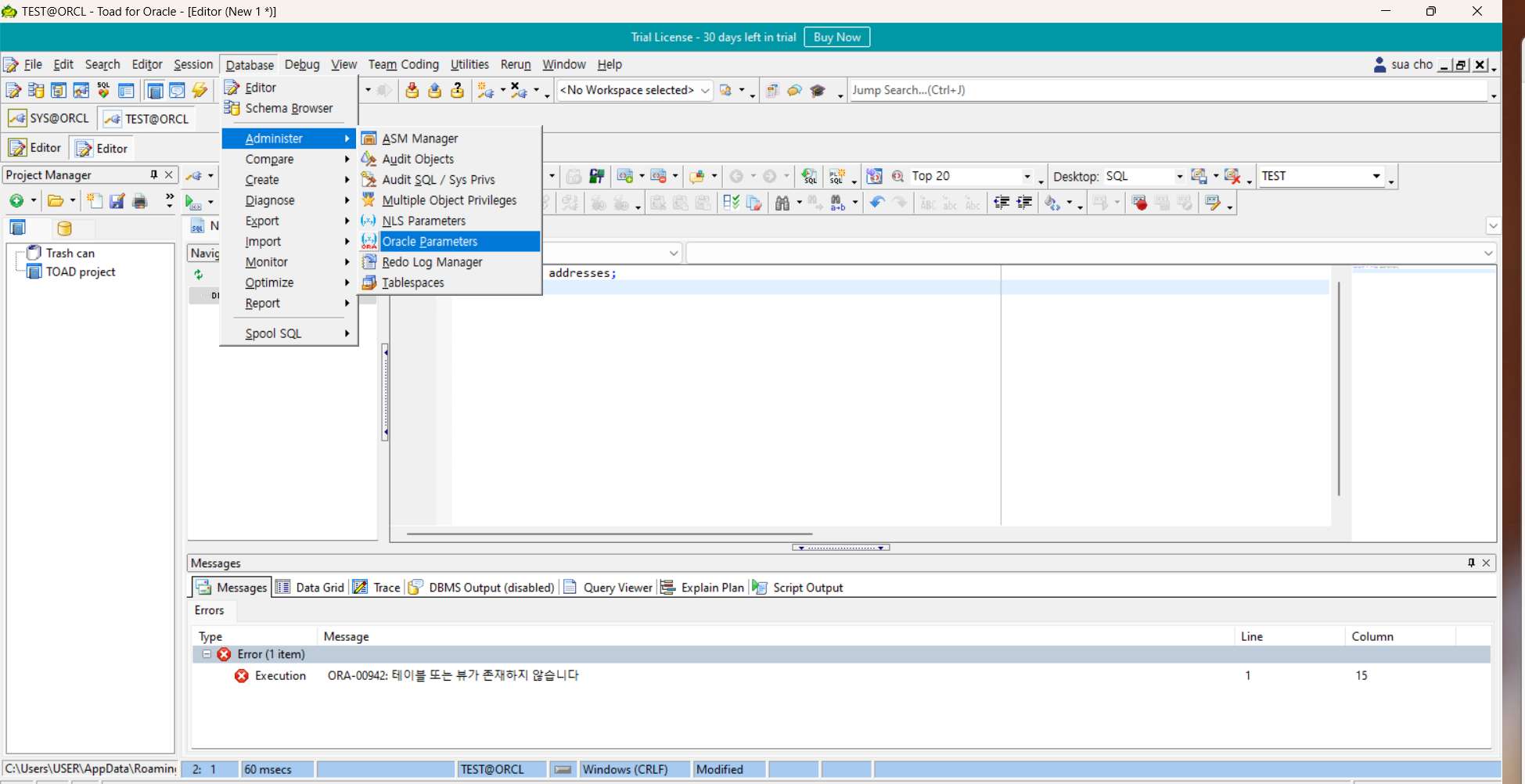
Task: Expand the Spool SQL submenu
Action: [x=289, y=333]
